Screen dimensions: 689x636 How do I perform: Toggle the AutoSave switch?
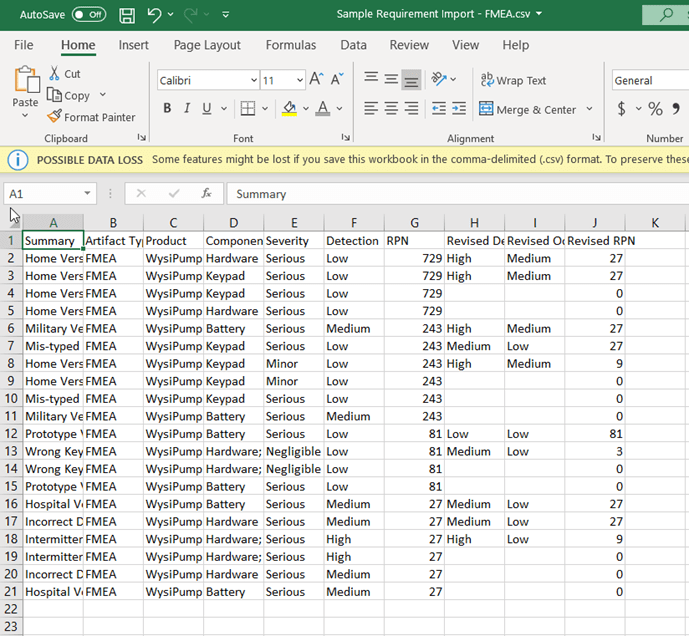(88, 15)
